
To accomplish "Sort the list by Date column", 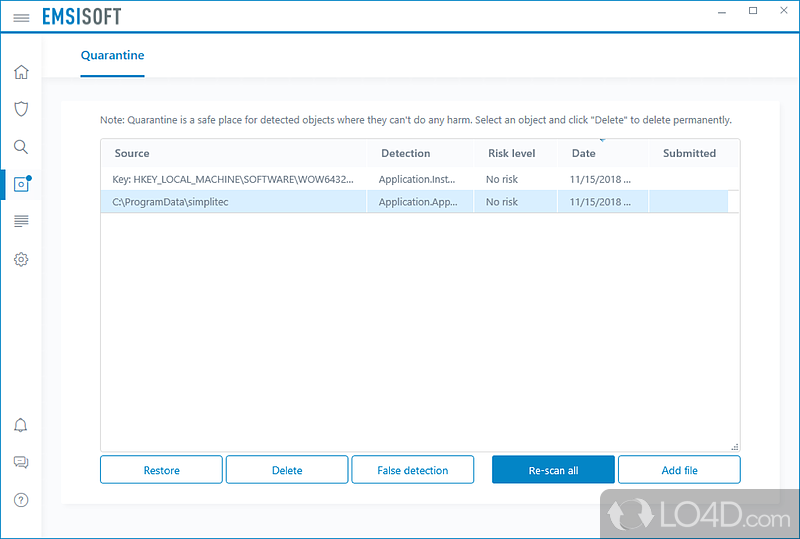I will (583, 153).
